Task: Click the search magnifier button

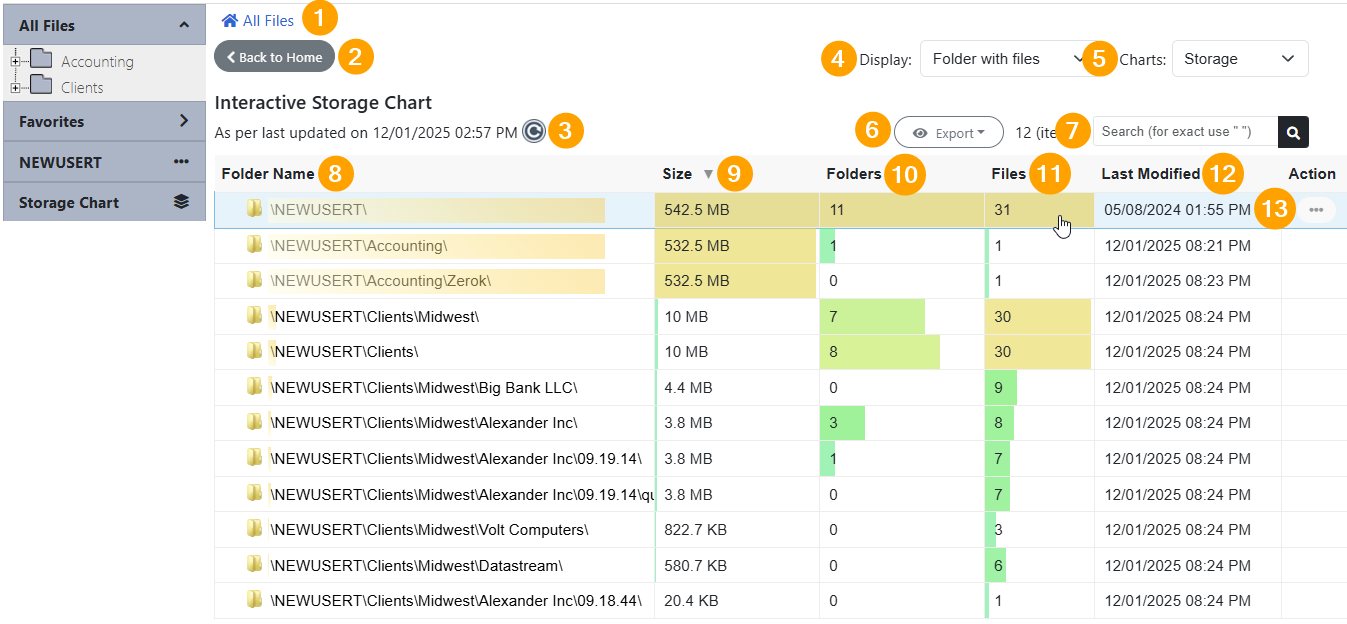Action: click(x=1293, y=132)
